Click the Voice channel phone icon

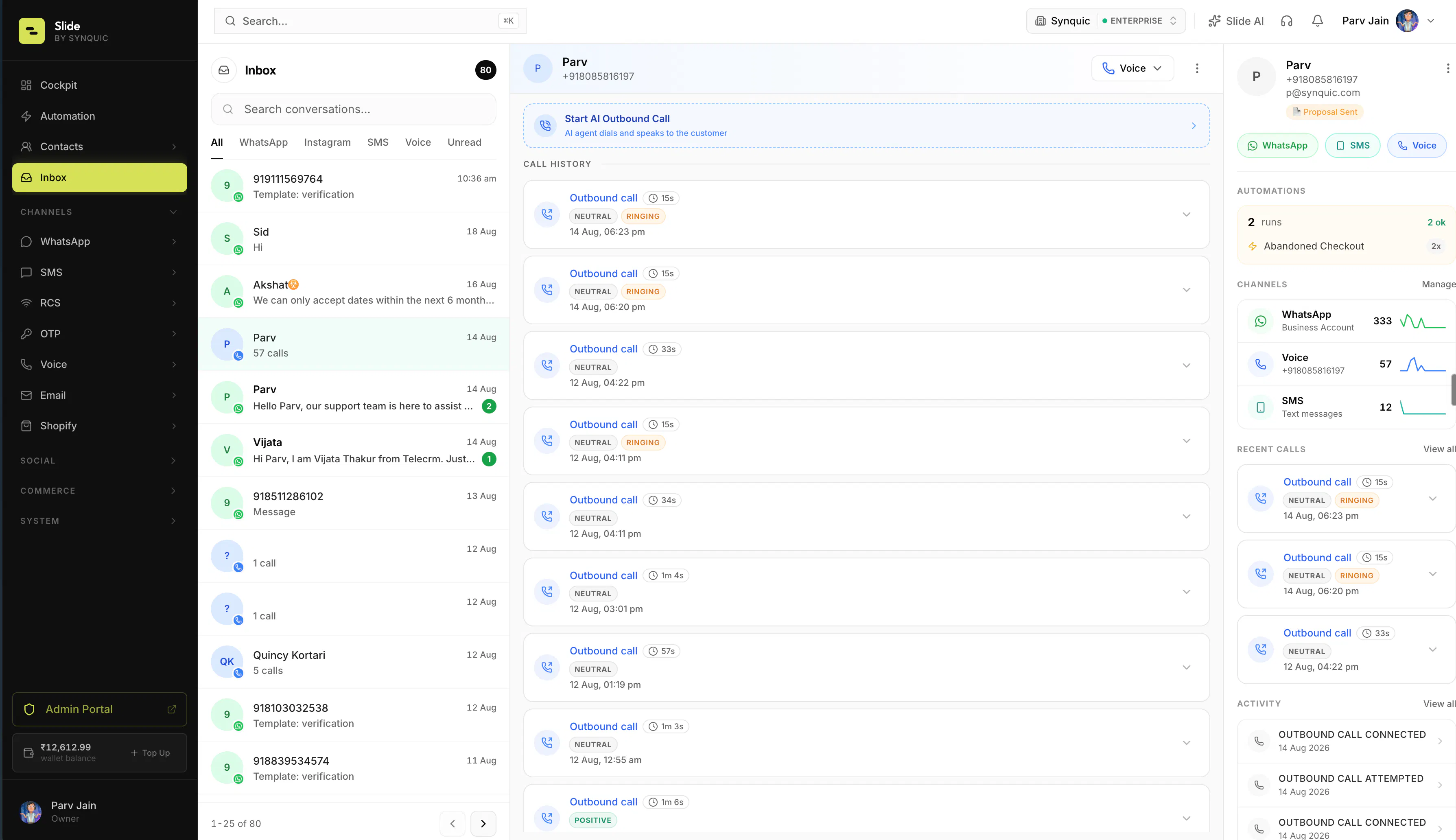click(x=1260, y=364)
